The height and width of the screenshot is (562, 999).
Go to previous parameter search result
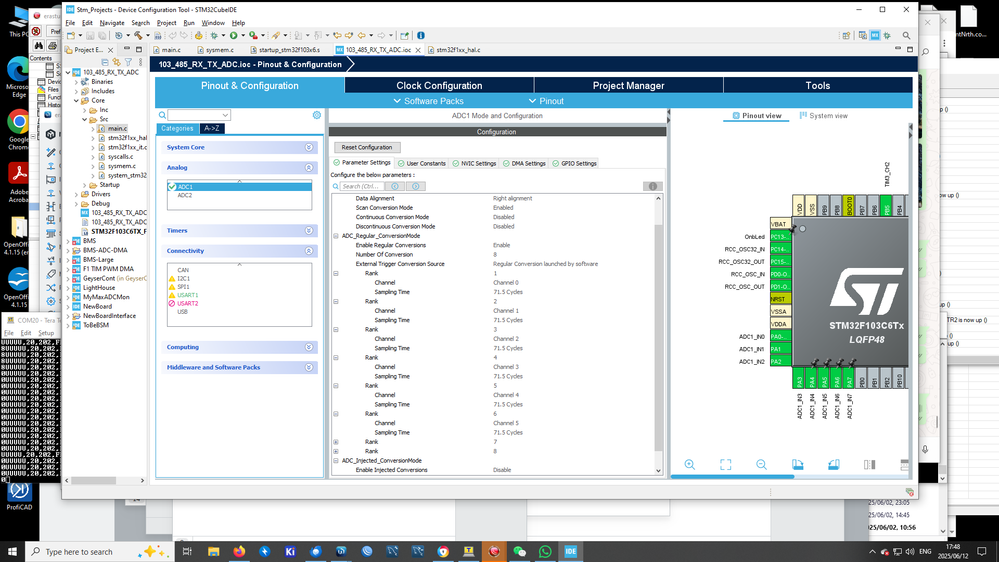click(x=395, y=186)
